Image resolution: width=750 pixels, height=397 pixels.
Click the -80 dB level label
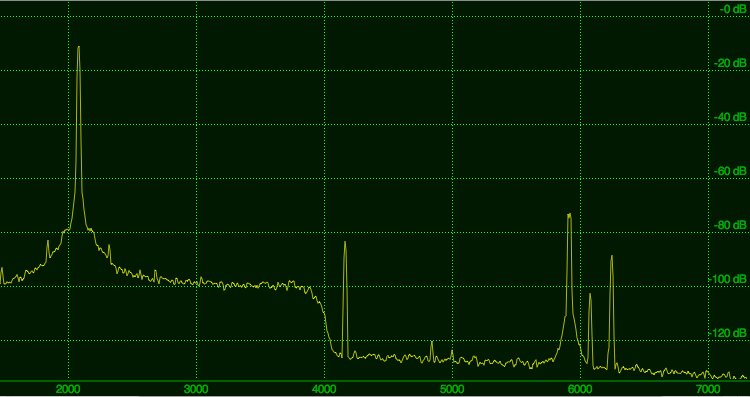pos(730,225)
